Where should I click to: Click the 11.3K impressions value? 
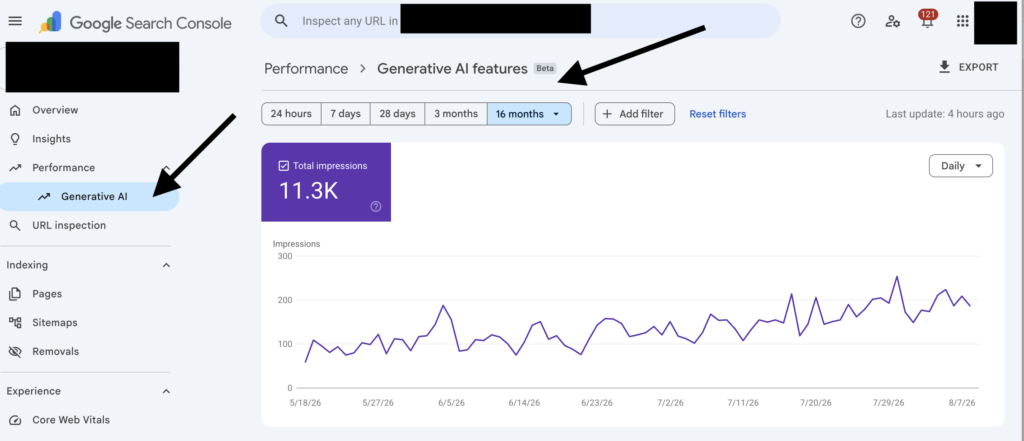(x=308, y=190)
